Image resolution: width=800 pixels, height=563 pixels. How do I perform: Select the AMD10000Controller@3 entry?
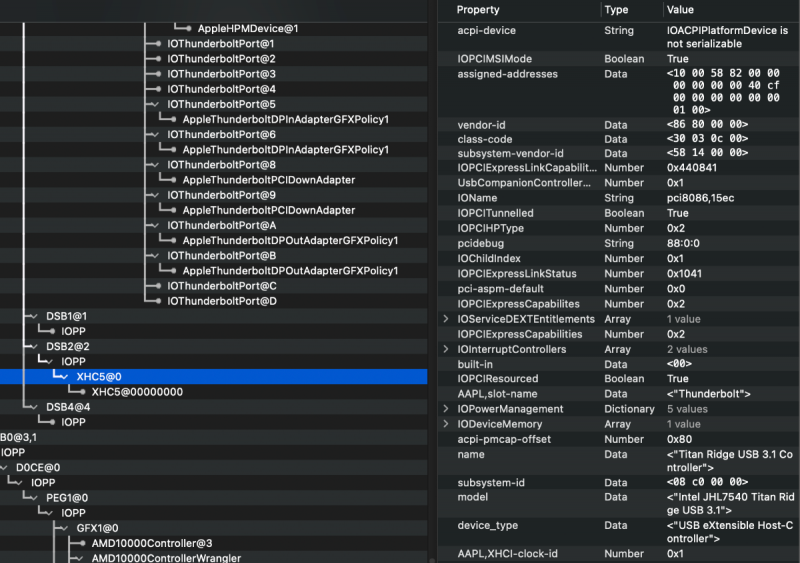(x=152, y=543)
